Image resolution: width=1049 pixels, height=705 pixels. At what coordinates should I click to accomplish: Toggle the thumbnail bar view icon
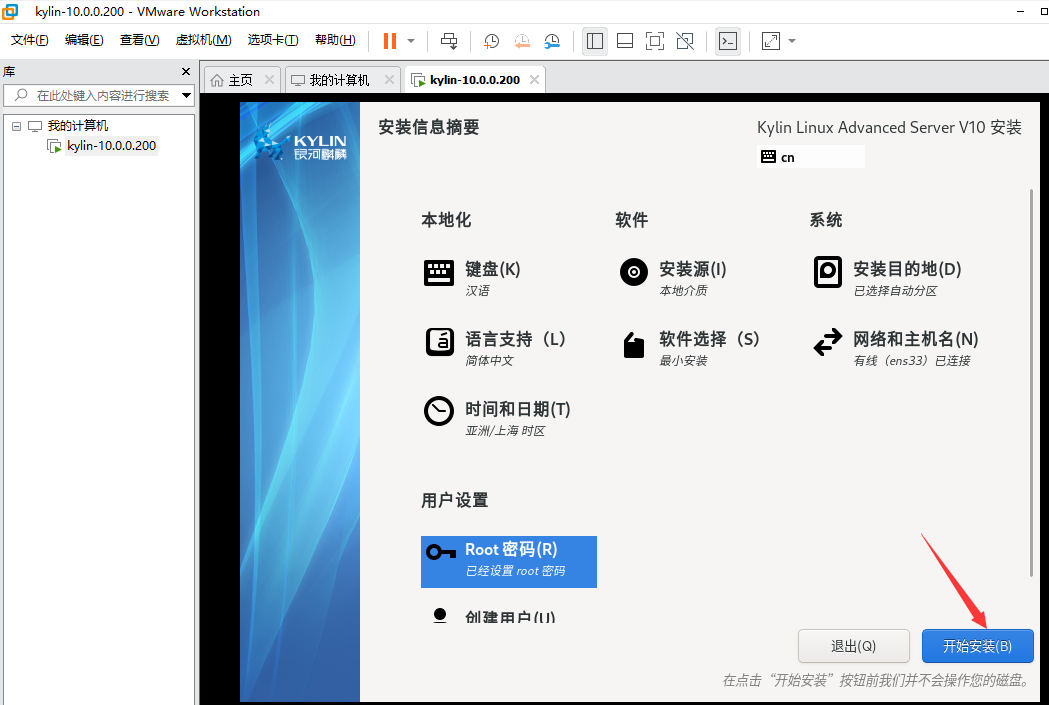point(625,41)
